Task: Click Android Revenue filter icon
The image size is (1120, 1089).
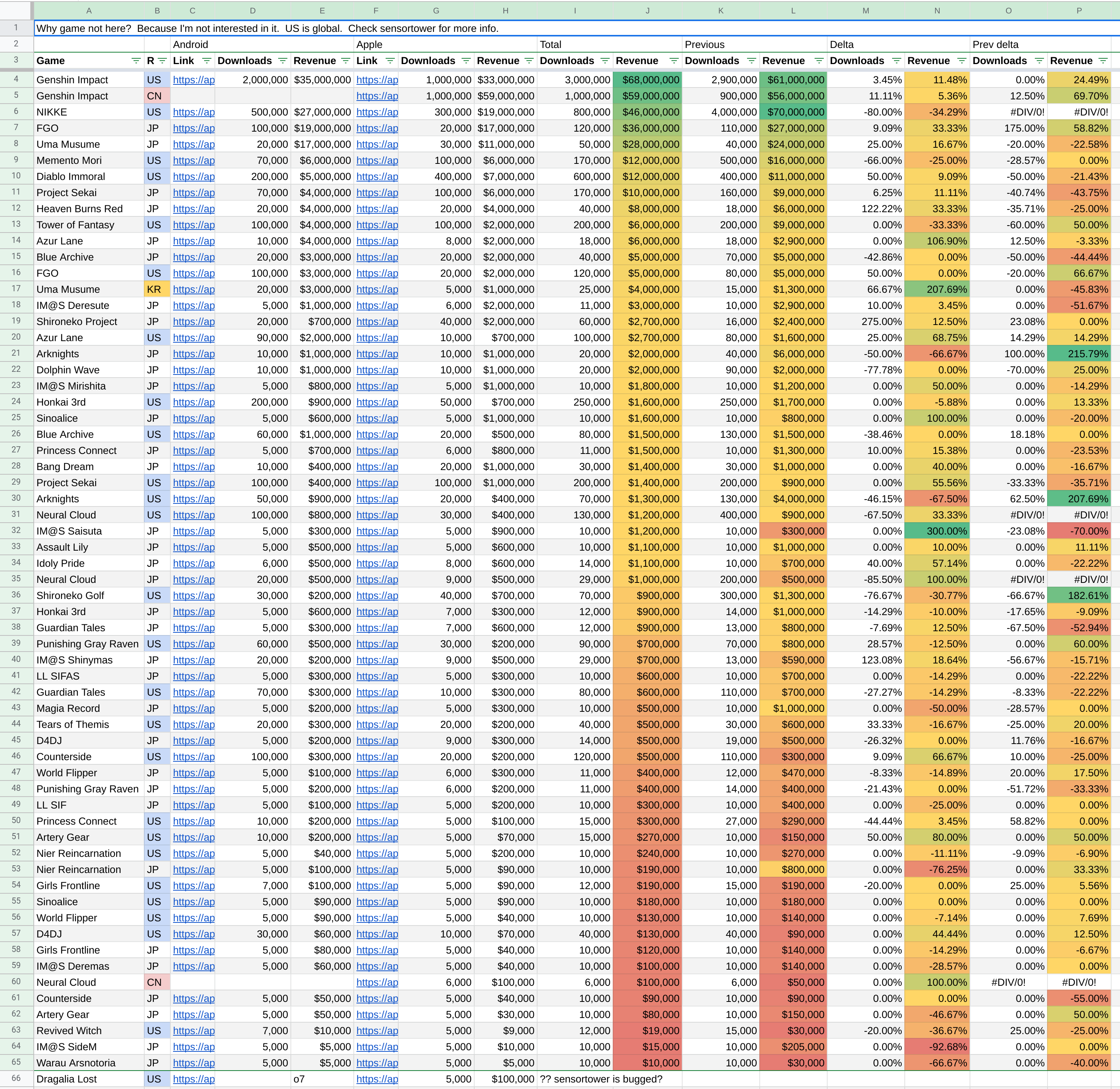Action: coord(345,61)
